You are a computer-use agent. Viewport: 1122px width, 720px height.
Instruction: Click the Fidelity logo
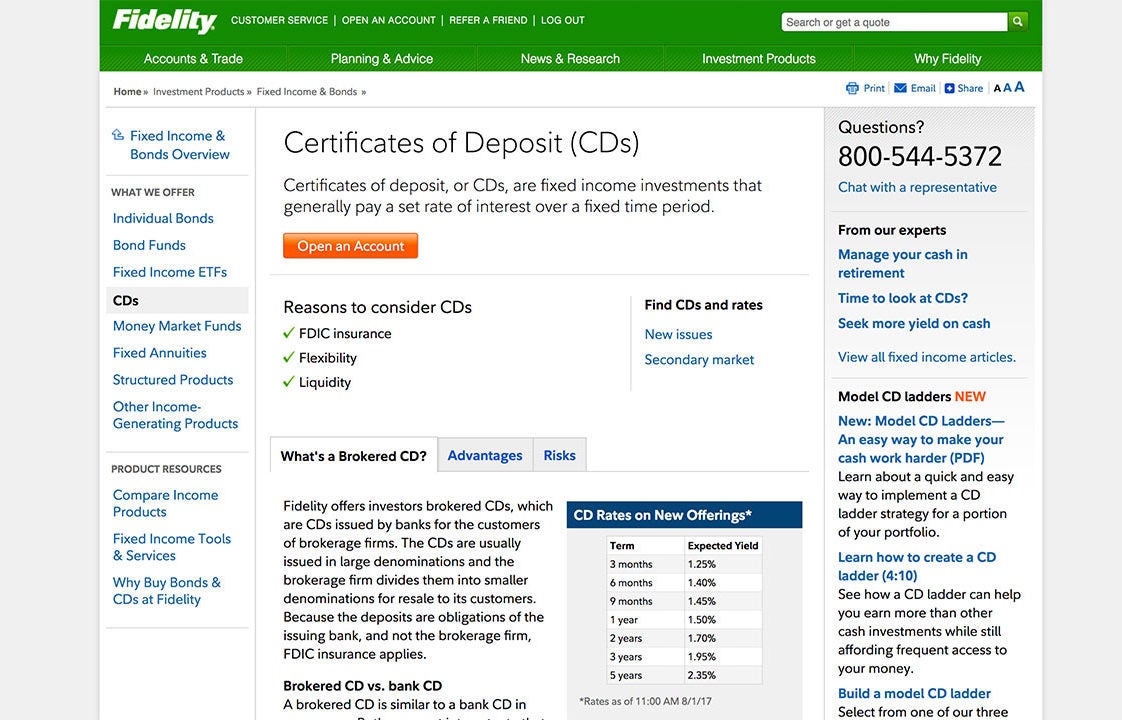pos(164,21)
